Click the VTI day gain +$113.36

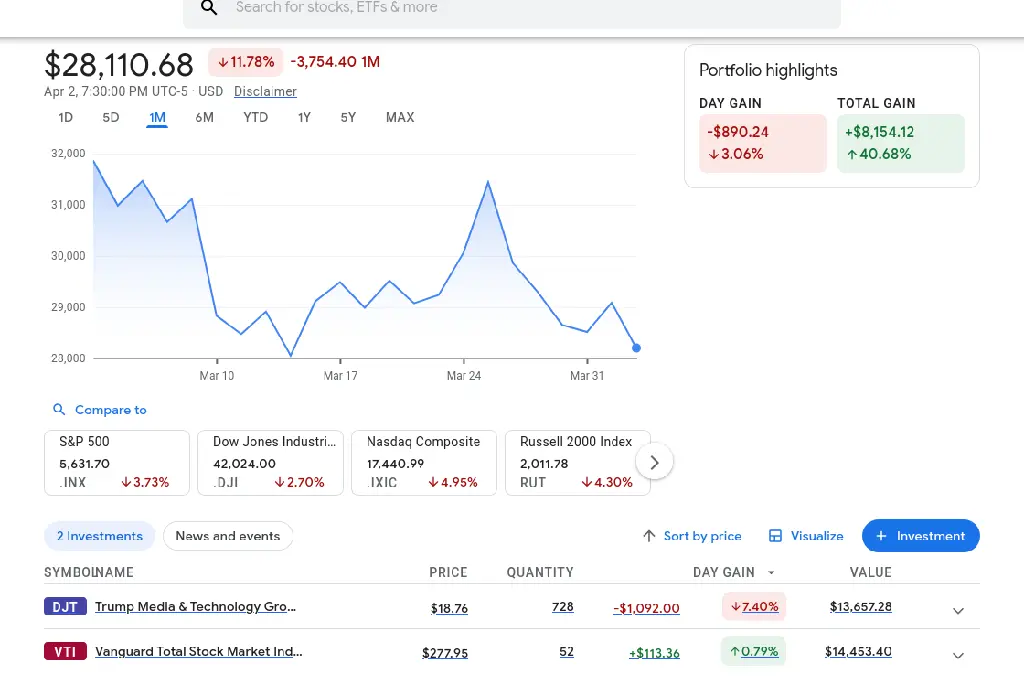pyautogui.click(x=654, y=653)
